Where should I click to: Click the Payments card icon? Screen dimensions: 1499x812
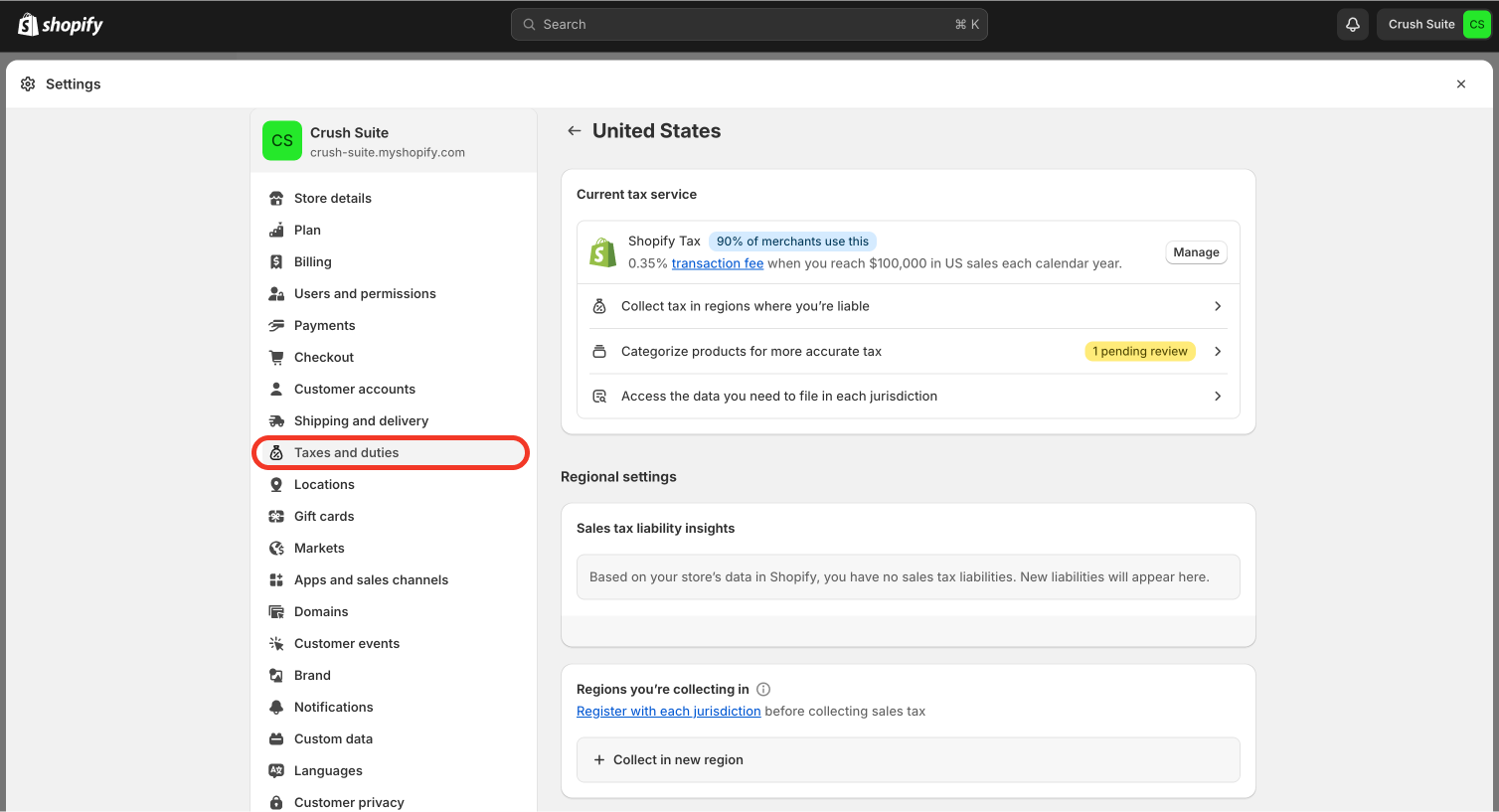coord(276,326)
